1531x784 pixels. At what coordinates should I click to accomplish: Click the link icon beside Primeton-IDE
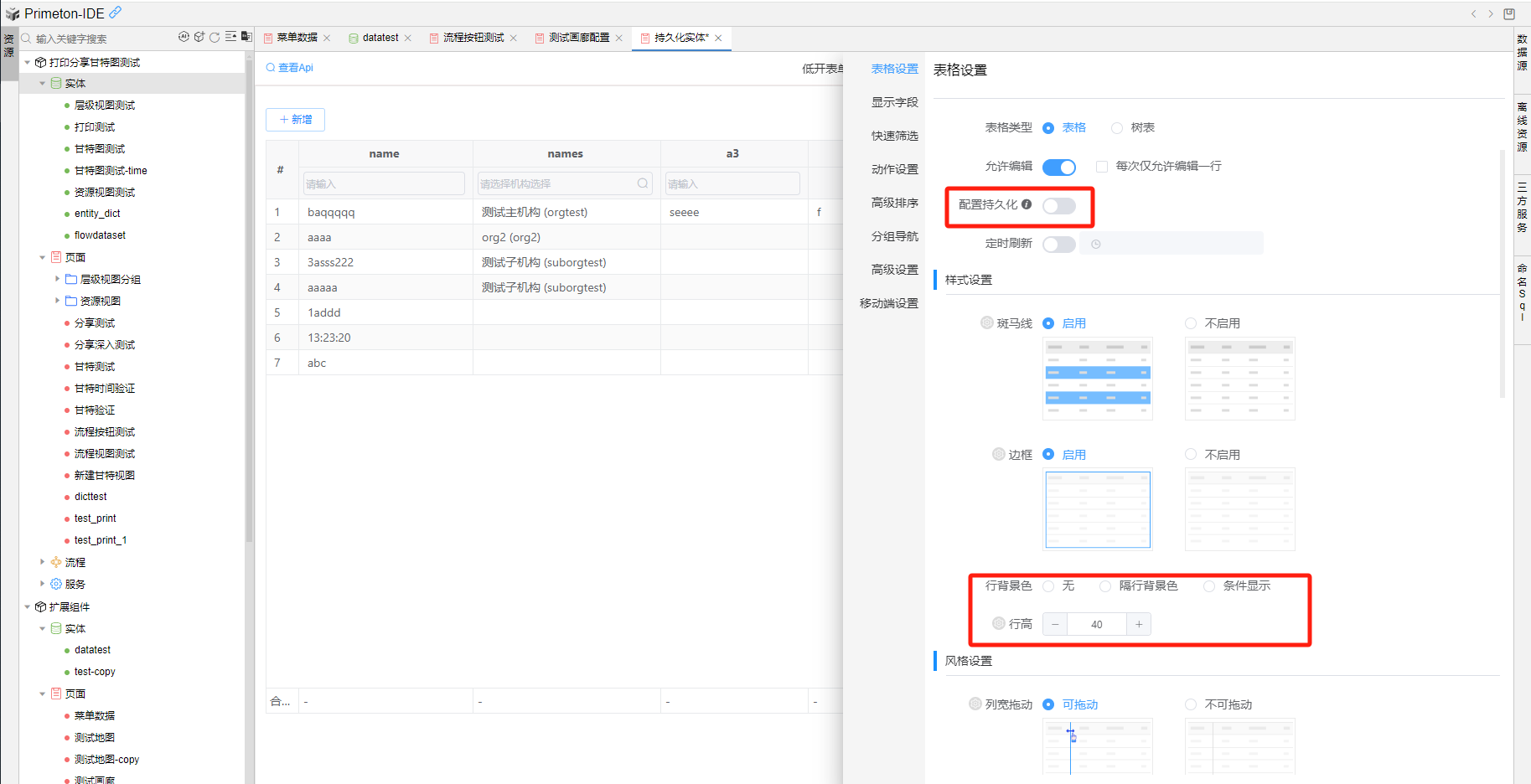(x=116, y=13)
